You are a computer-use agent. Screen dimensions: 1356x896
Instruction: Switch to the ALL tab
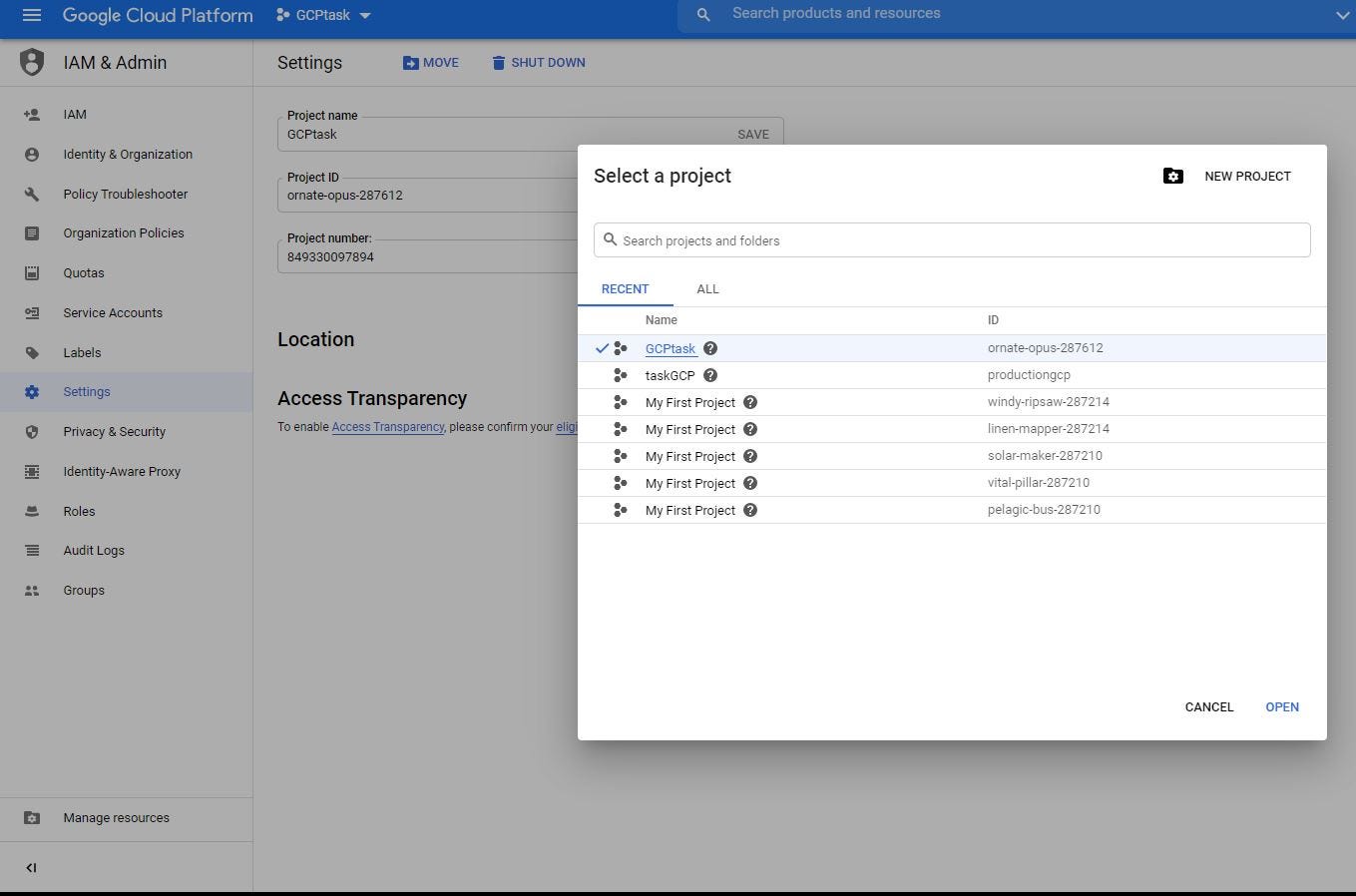(707, 289)
